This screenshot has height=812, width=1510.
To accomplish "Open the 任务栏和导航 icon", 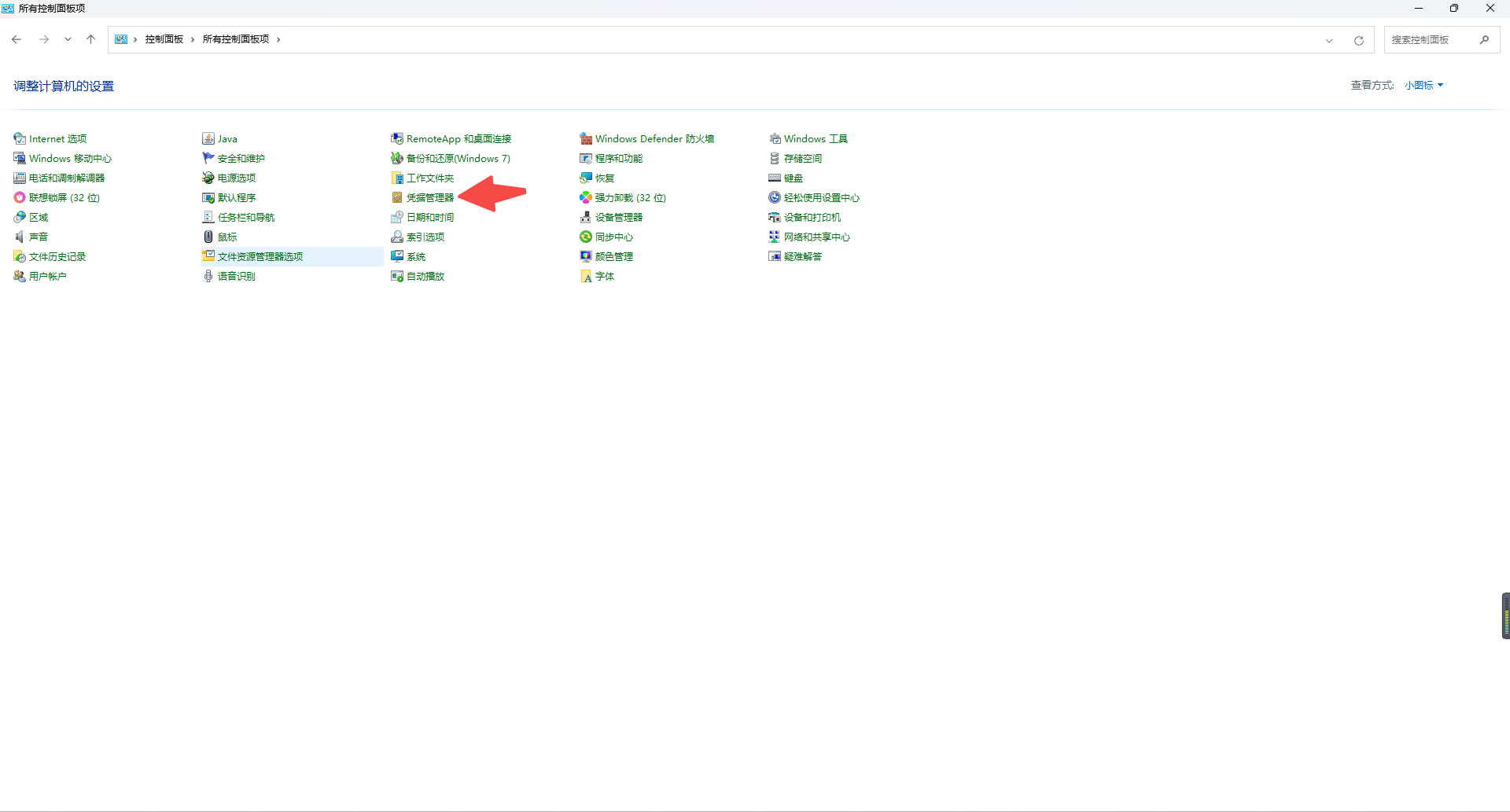I will tap(208, 217).
